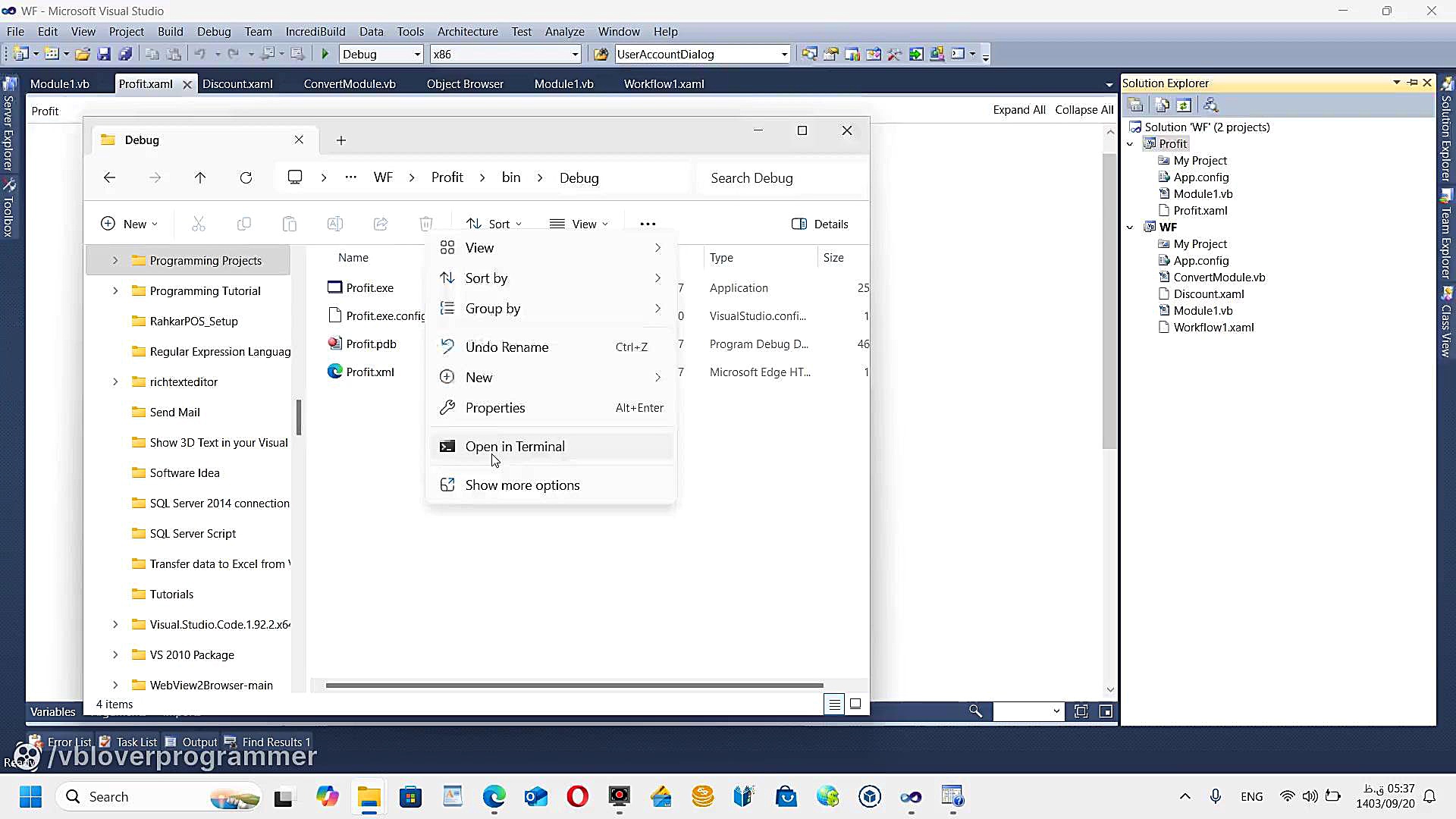
Task: Open the Debug configuration dropdown
Action: (417, 54)
